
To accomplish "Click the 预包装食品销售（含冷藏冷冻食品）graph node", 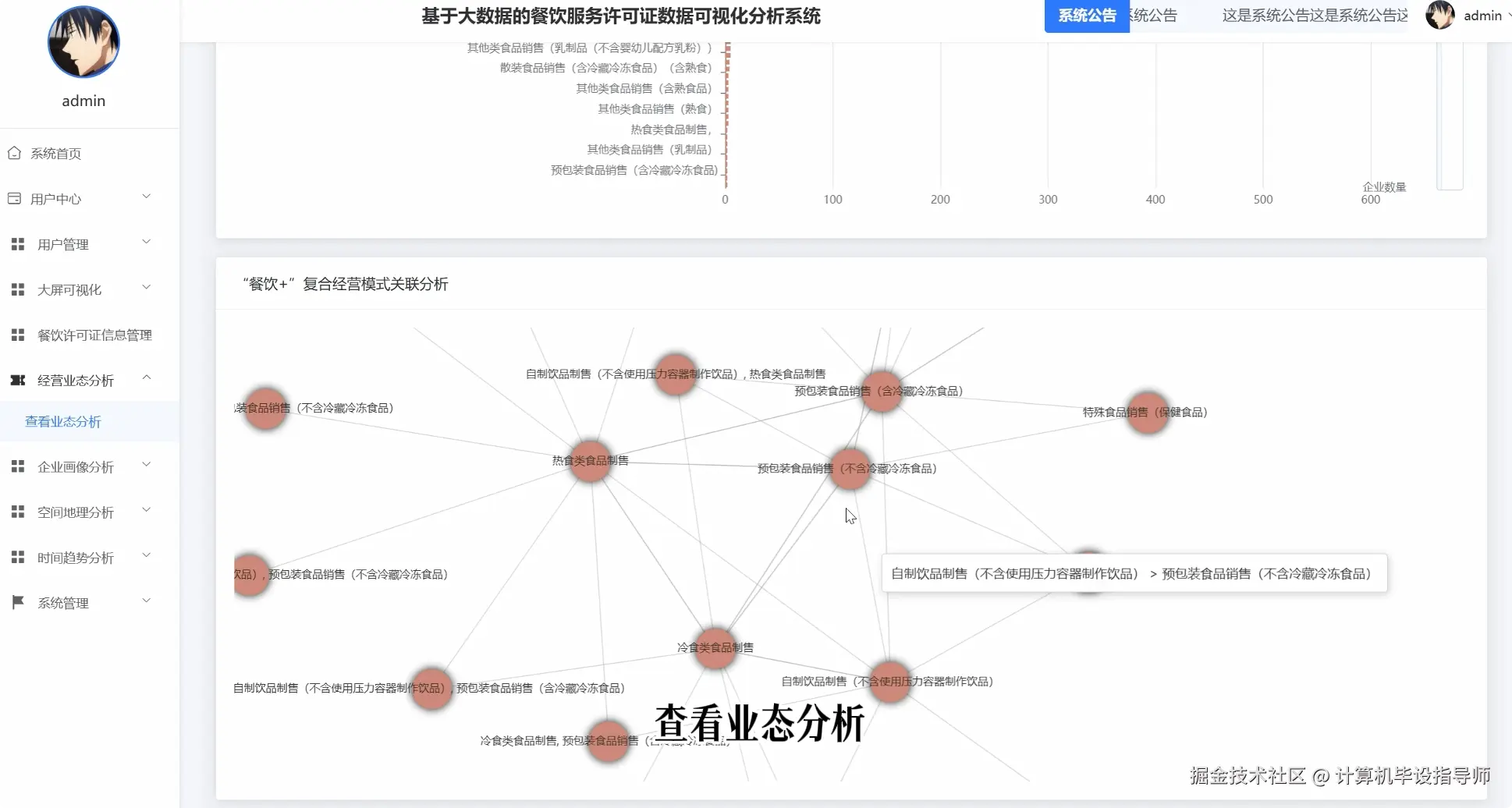I will pyautogui.click(x=882, y=391).
